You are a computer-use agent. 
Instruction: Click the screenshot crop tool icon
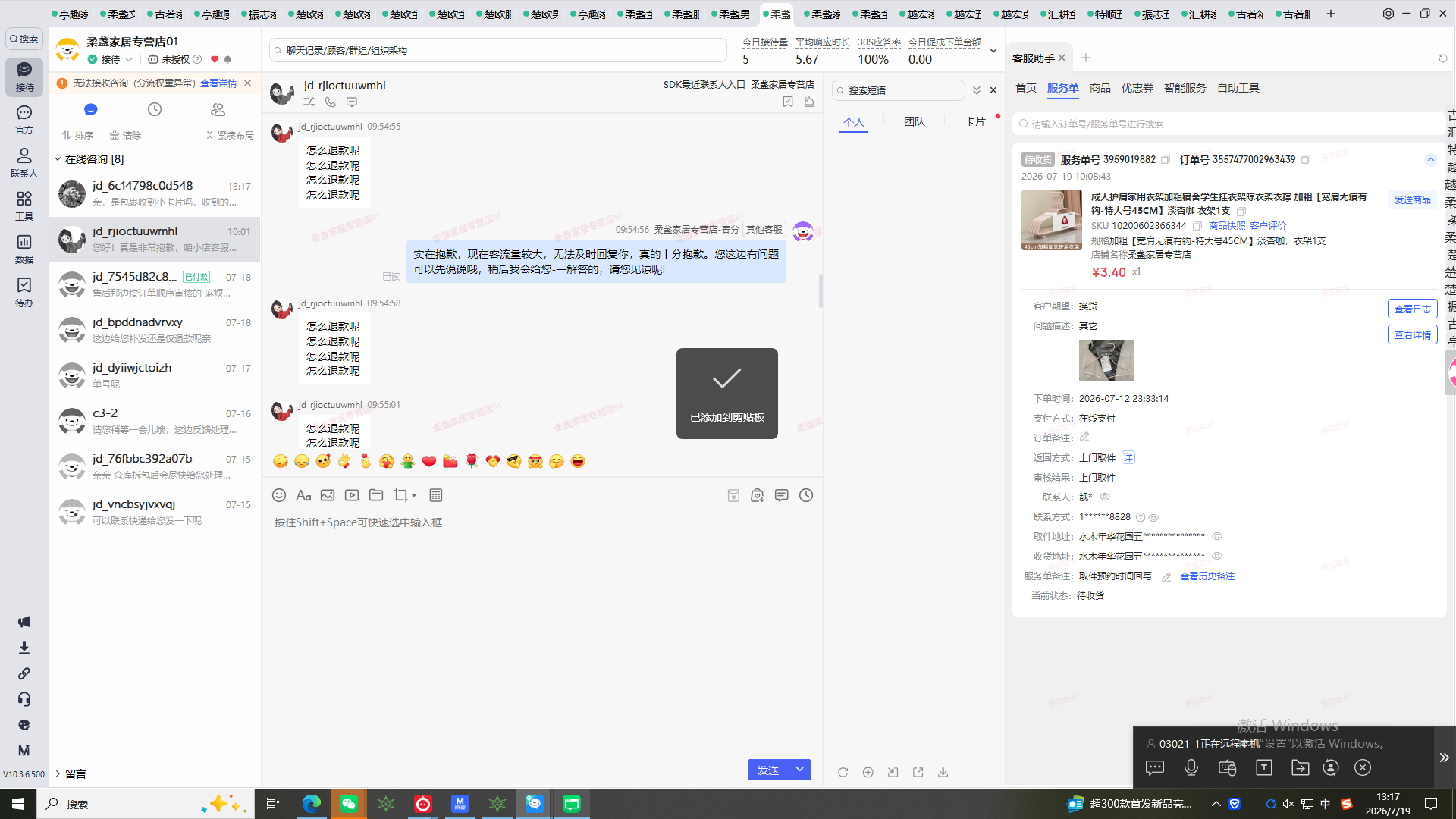point(400,495)
